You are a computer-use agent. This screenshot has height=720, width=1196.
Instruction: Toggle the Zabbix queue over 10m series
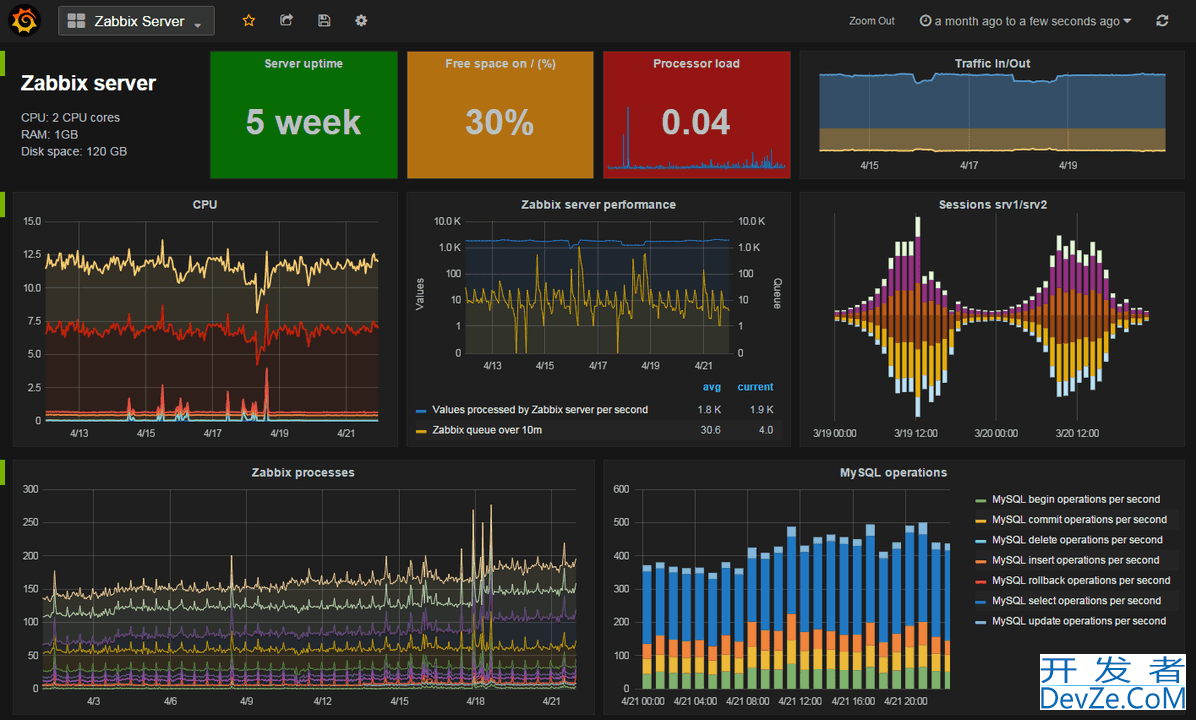click(x=487, y=430)
